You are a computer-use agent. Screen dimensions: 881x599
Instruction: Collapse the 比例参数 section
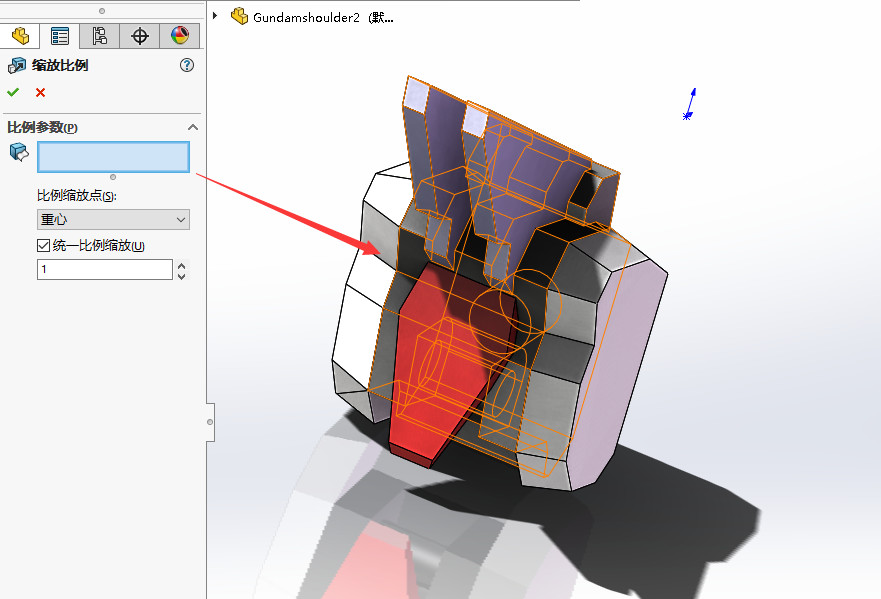point(193,128)
